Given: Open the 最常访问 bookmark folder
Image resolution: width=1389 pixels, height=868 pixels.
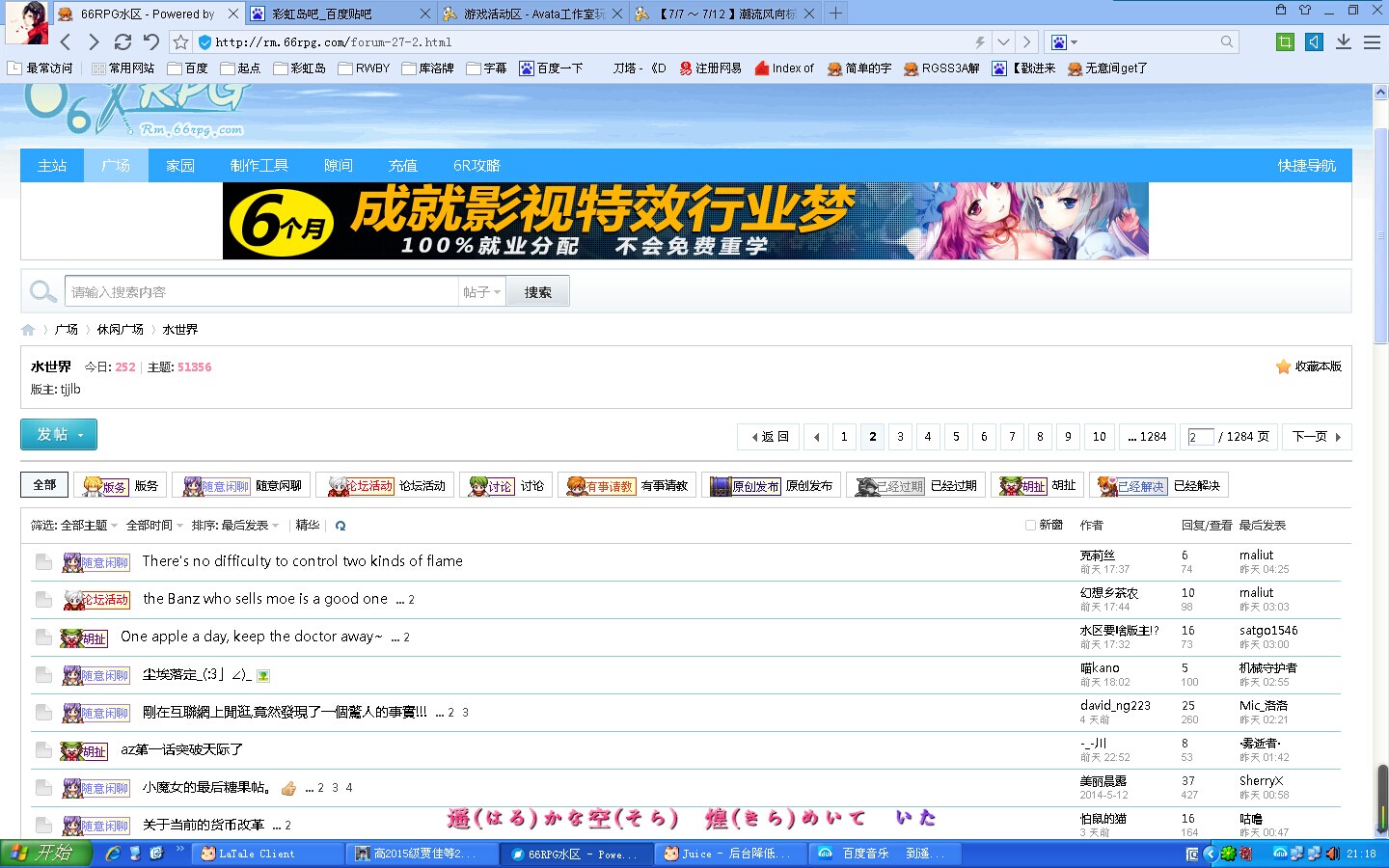Looking at the screenshot, I should point(41,68).
